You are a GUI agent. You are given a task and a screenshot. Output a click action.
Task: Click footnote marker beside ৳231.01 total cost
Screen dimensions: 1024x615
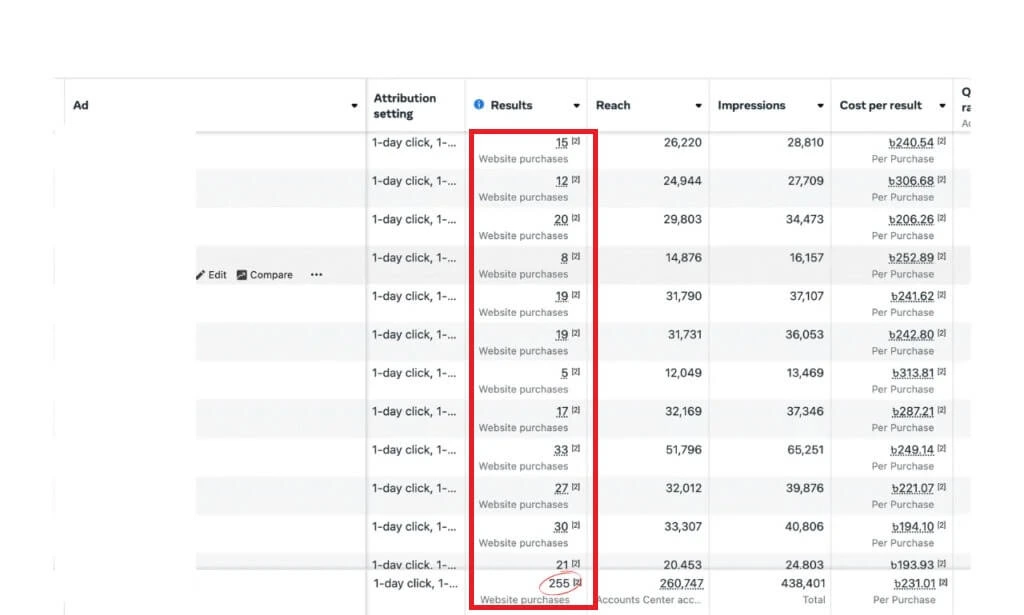click(943, 582)
